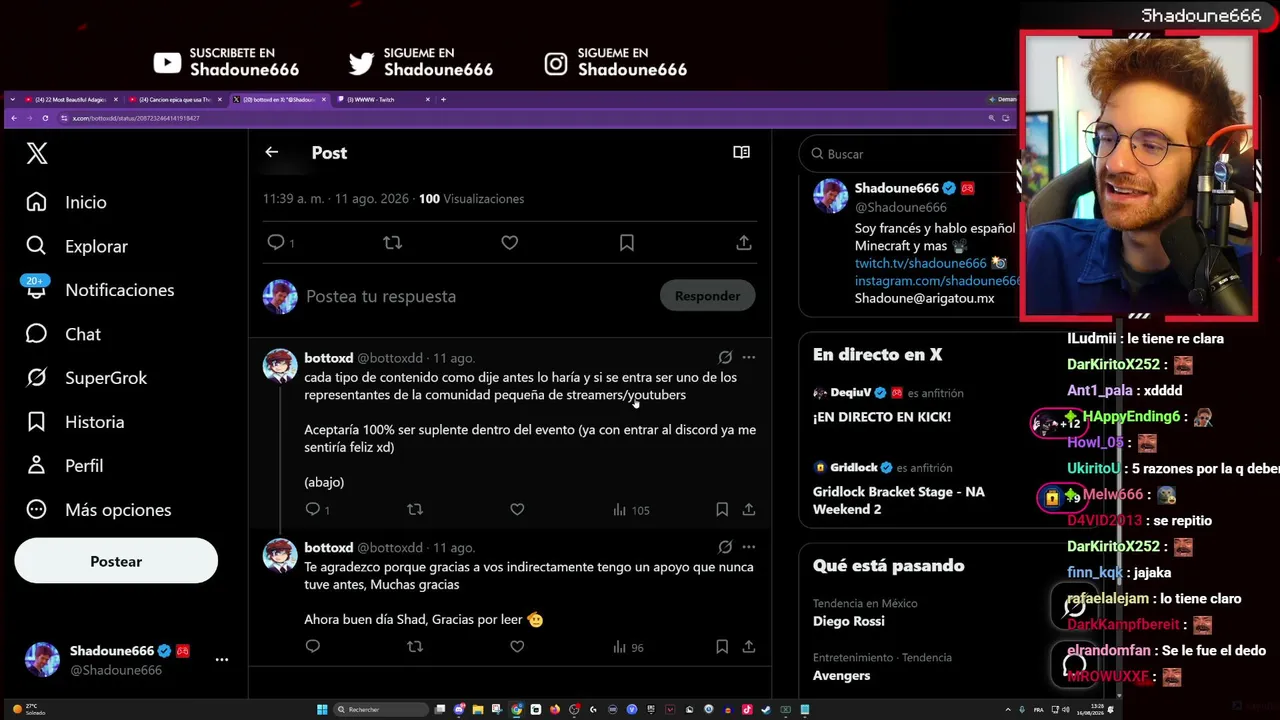Viewport: 1280px width, 720px height.
Task: Open the Diego Rossi trend
Action: [x=849, y=621]
